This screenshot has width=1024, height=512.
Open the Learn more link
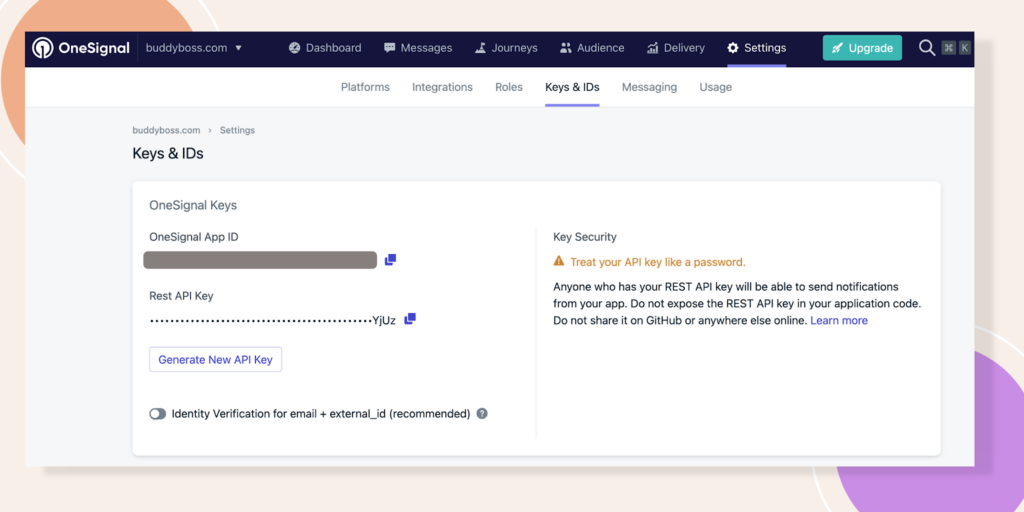pos(839,321)
